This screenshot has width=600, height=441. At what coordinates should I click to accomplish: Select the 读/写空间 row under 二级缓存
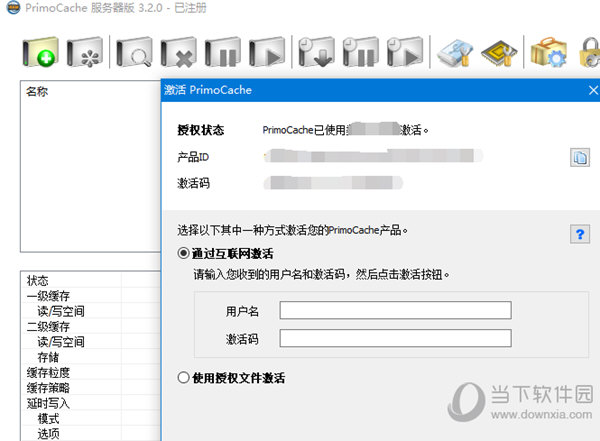coord(91,341)
